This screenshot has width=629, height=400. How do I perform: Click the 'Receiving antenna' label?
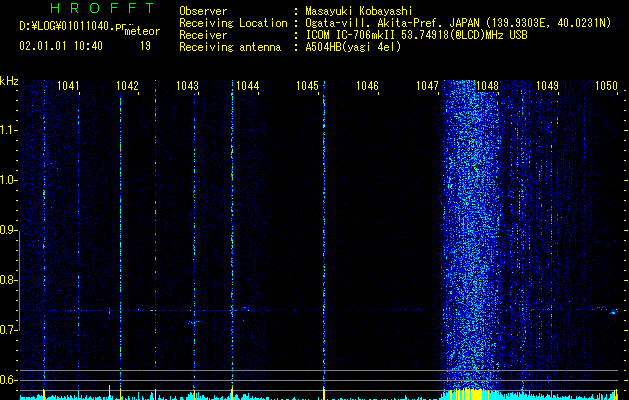(230, 47)
